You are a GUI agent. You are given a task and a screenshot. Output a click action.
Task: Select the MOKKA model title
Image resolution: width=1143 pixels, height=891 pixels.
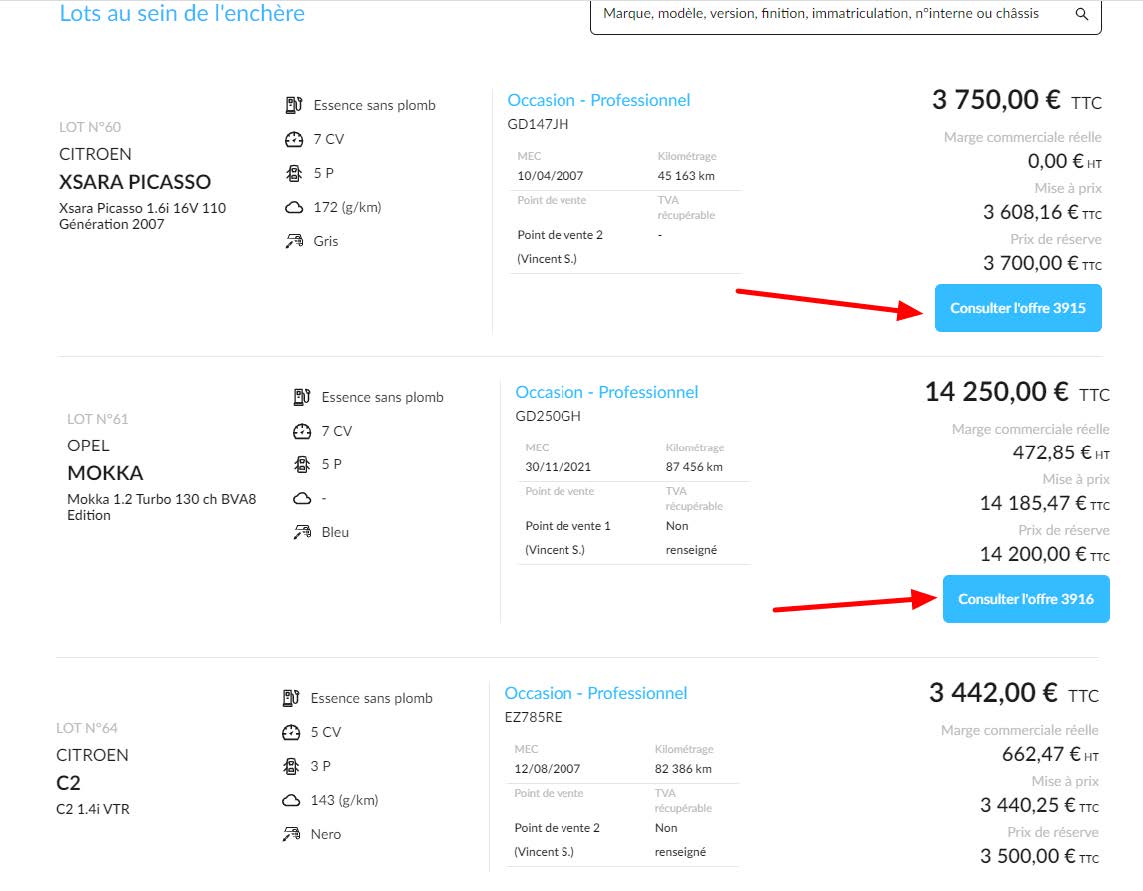click(x=105, y=473)
